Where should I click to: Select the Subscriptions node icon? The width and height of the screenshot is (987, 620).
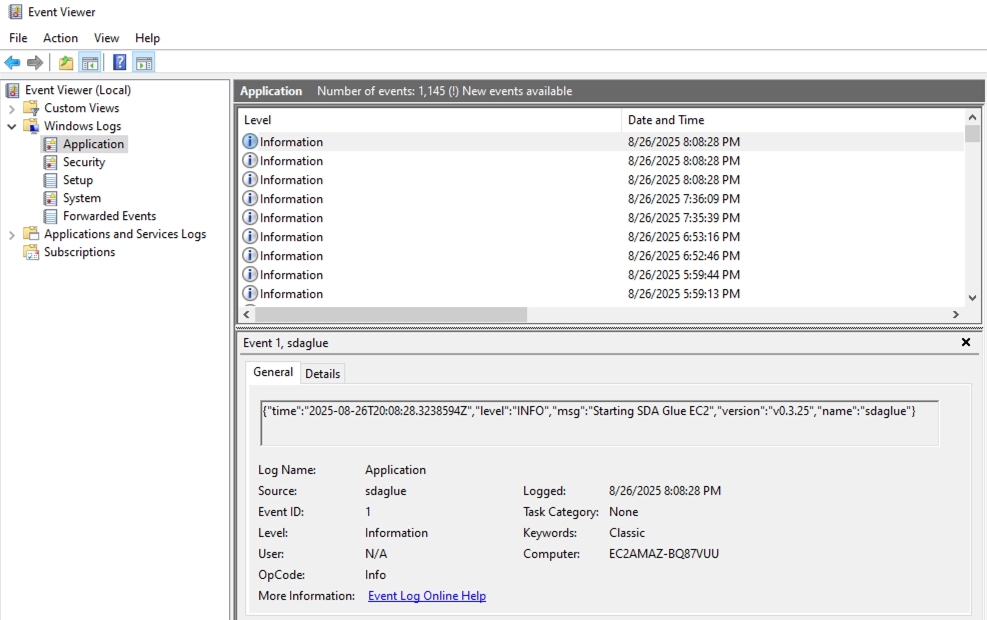(x=31, y=252)
